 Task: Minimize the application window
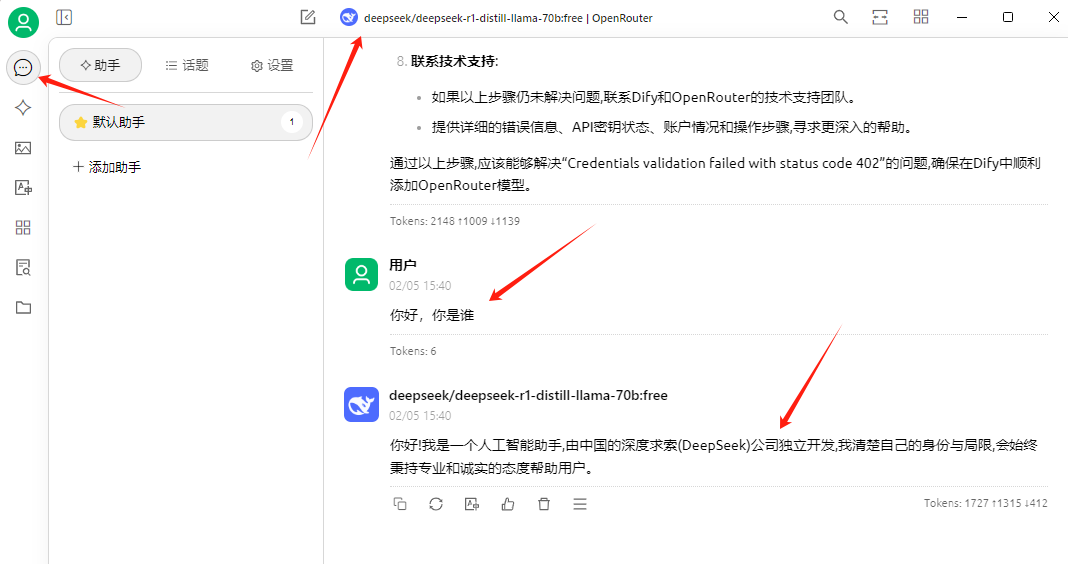[x=962, y=17]
